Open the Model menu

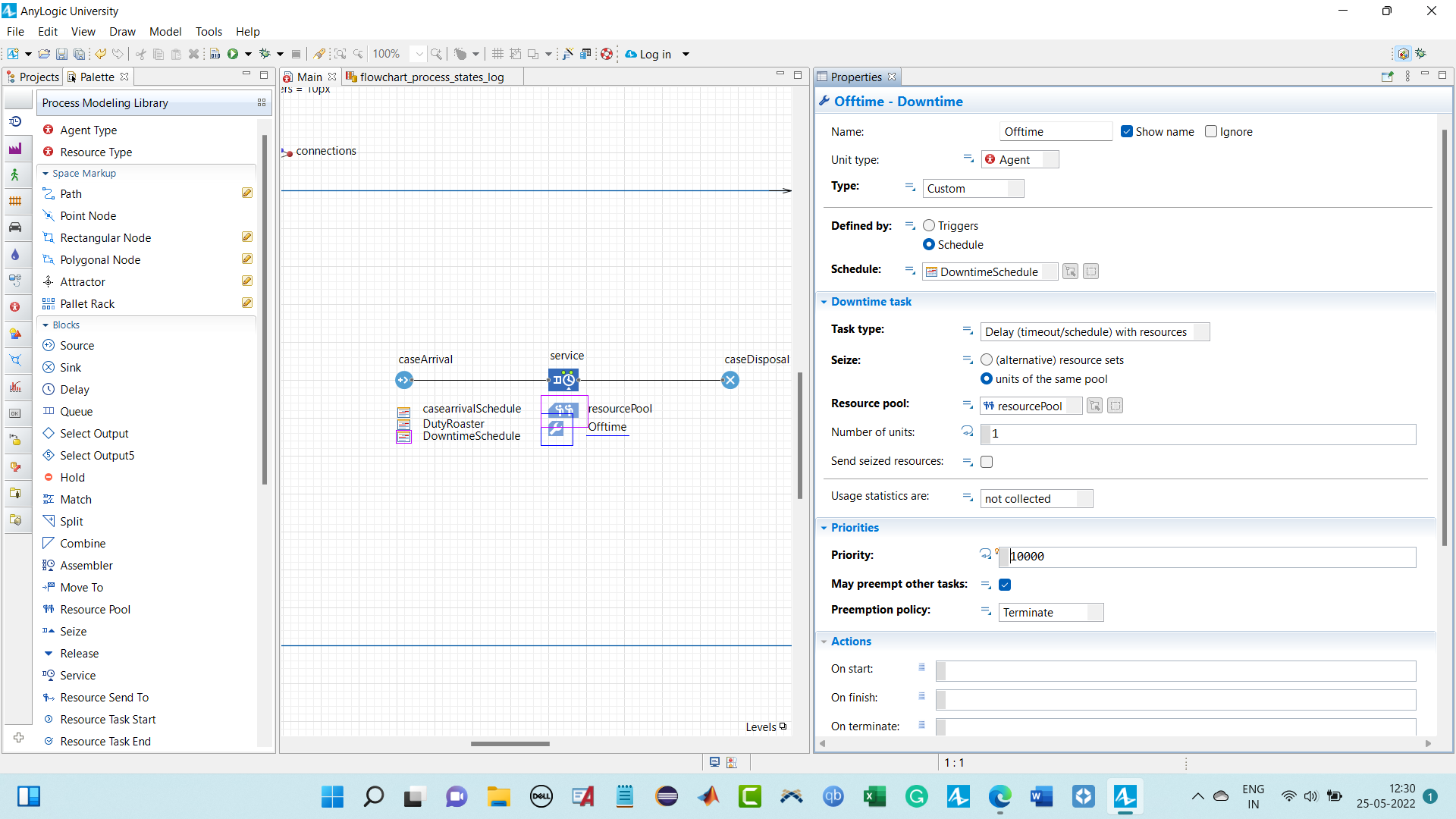(x=165, y=31)
